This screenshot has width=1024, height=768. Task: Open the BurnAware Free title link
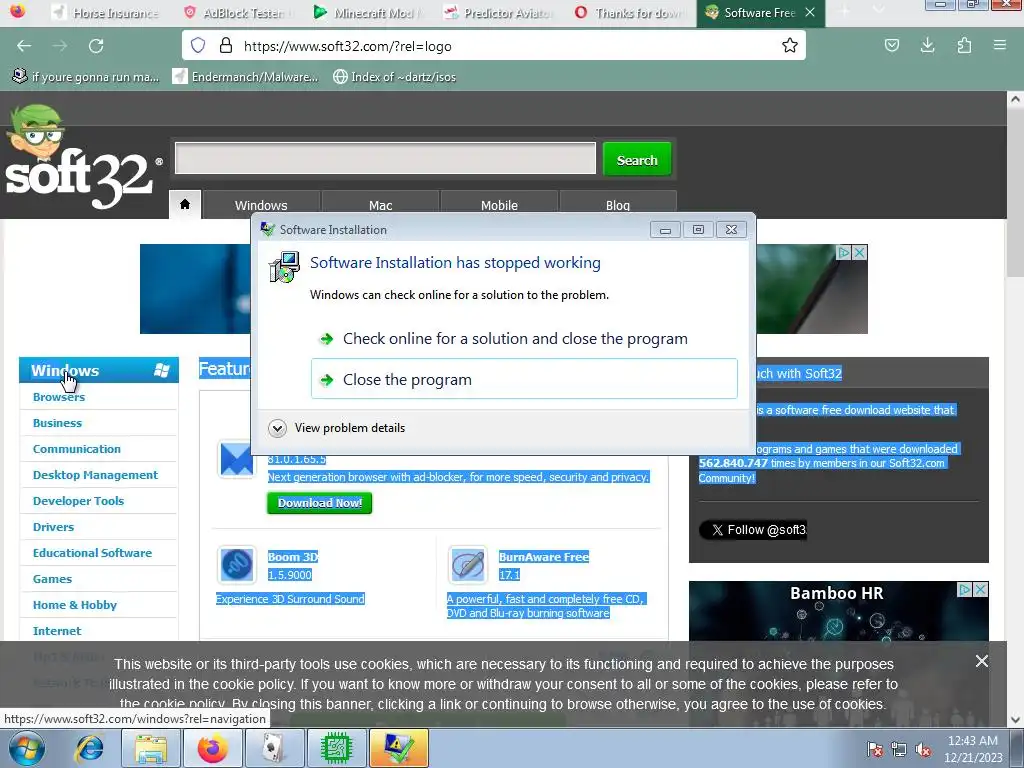544,557
